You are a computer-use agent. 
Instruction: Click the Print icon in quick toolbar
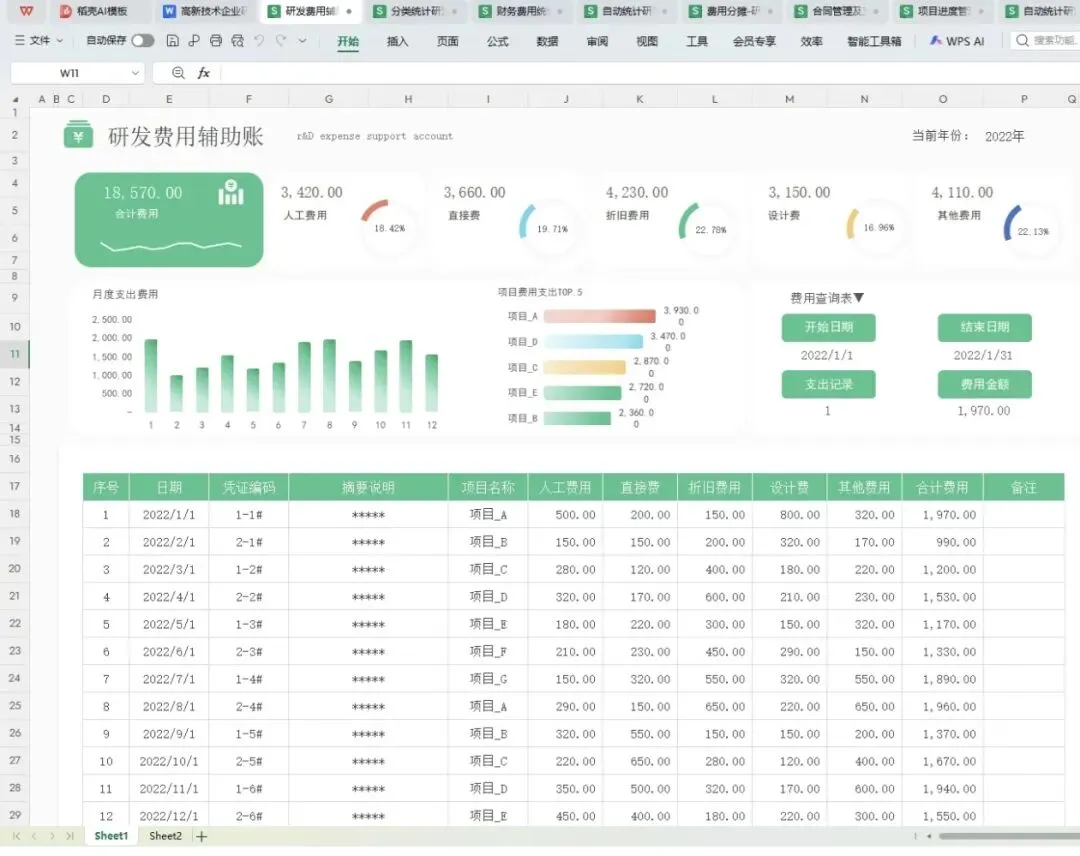(216, 41)
